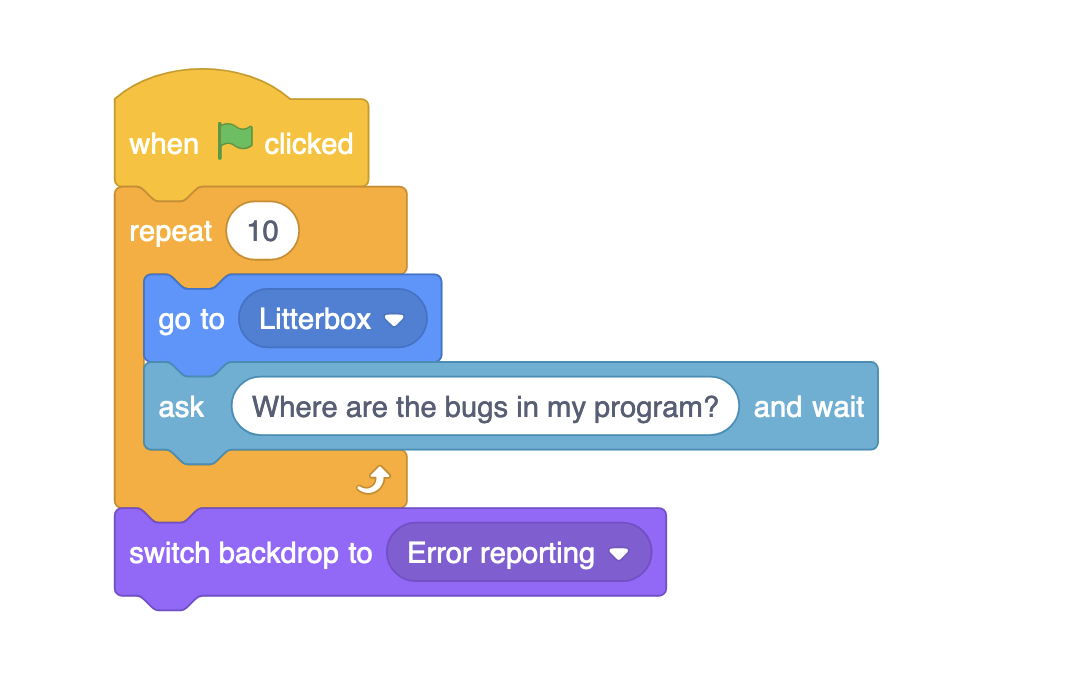The image size is (1068, 676).
Task: Click the "ask" label on sensing block
Action: pos(181,407)
